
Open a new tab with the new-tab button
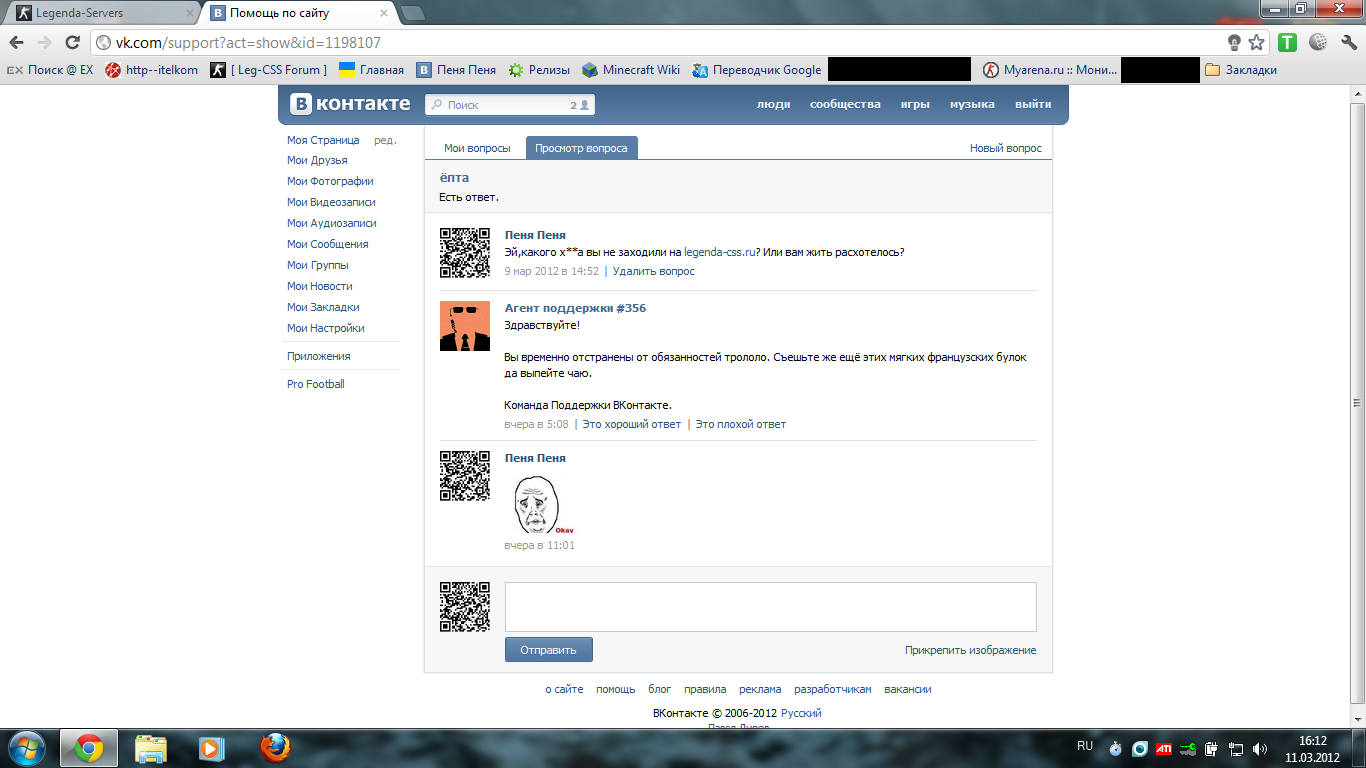(412, 13)
